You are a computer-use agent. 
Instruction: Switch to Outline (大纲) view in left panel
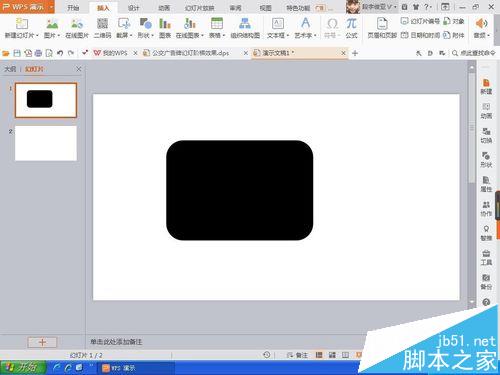tap(10, 69)
